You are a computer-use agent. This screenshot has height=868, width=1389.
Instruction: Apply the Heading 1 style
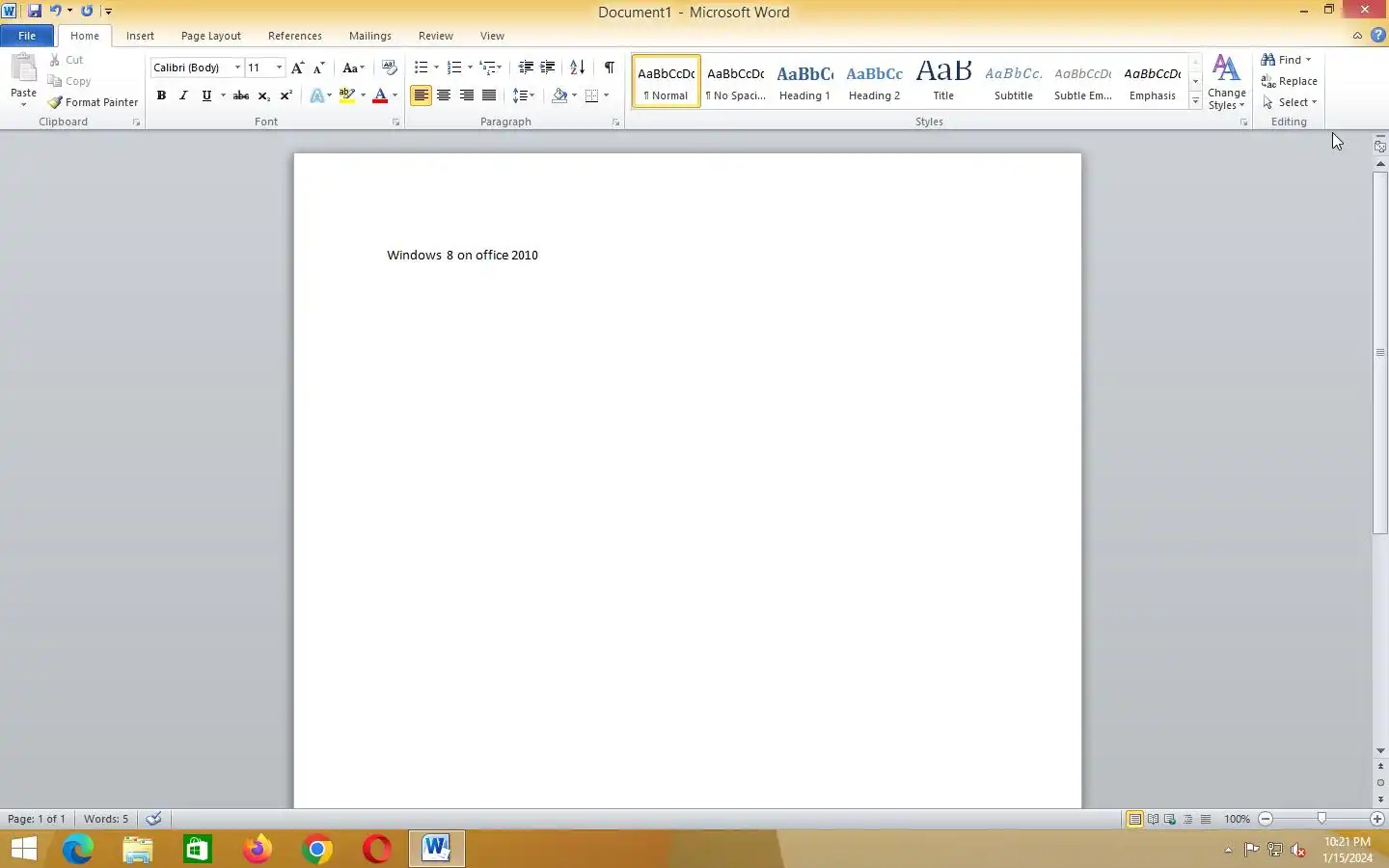804,81
